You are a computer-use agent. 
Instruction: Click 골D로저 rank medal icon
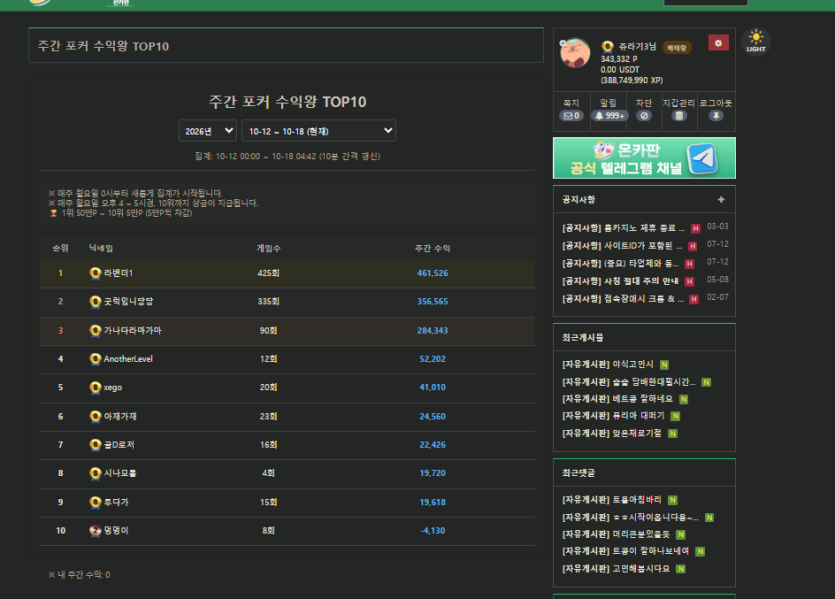point(95,445)
